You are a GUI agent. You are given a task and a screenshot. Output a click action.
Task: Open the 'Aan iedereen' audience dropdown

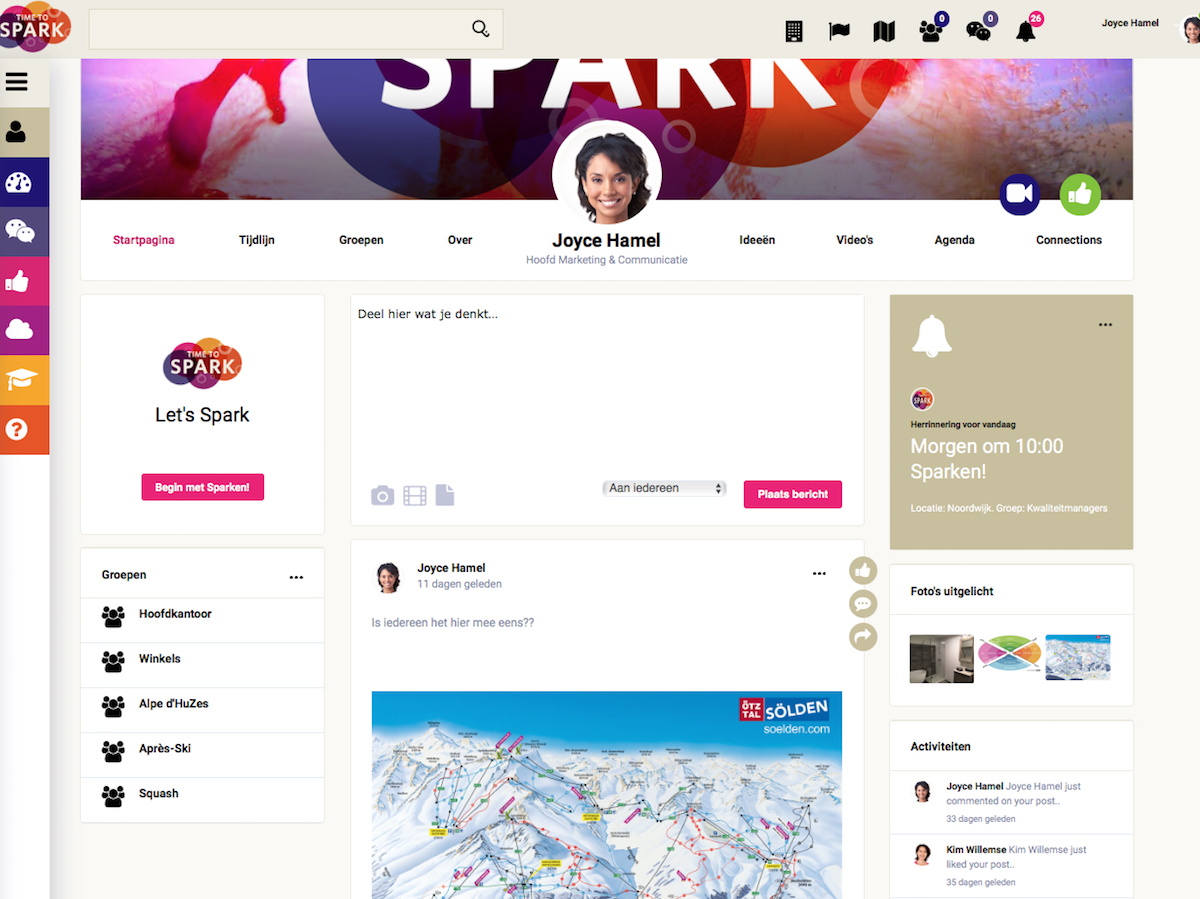click(x=665, y=488)
